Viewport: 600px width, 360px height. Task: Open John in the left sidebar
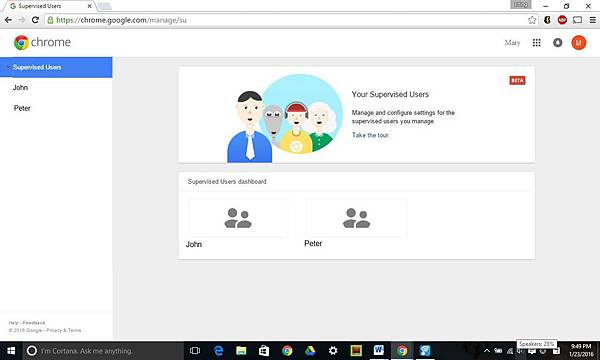20,88
